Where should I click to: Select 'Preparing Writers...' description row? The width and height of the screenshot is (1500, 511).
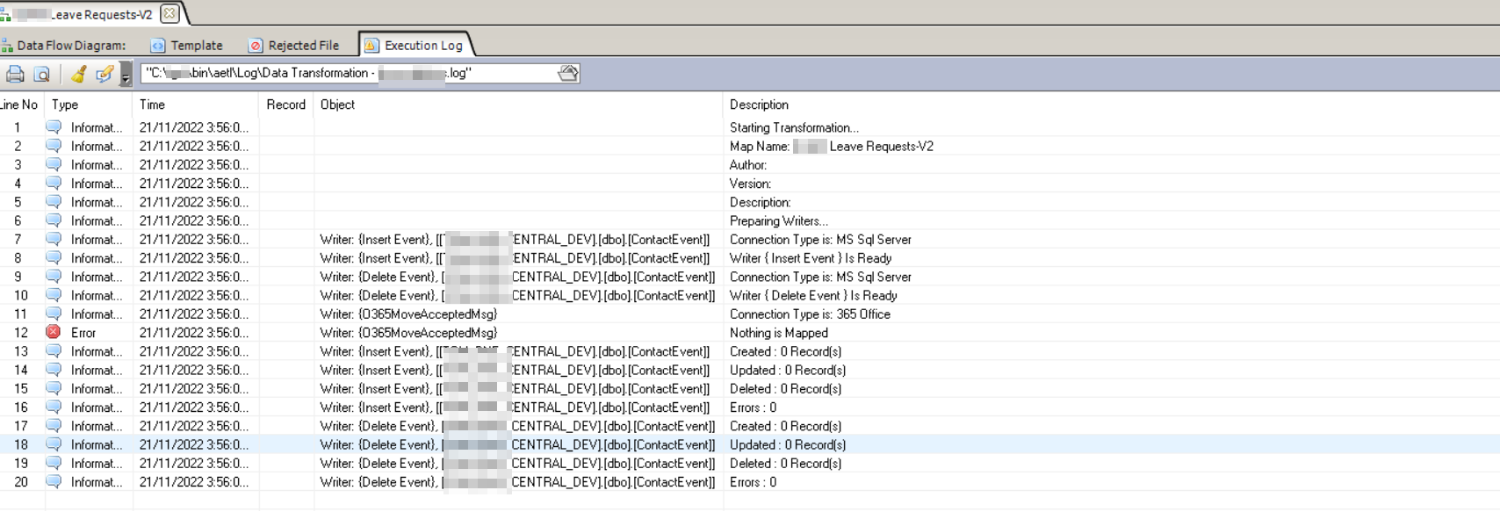coord(779,221)
